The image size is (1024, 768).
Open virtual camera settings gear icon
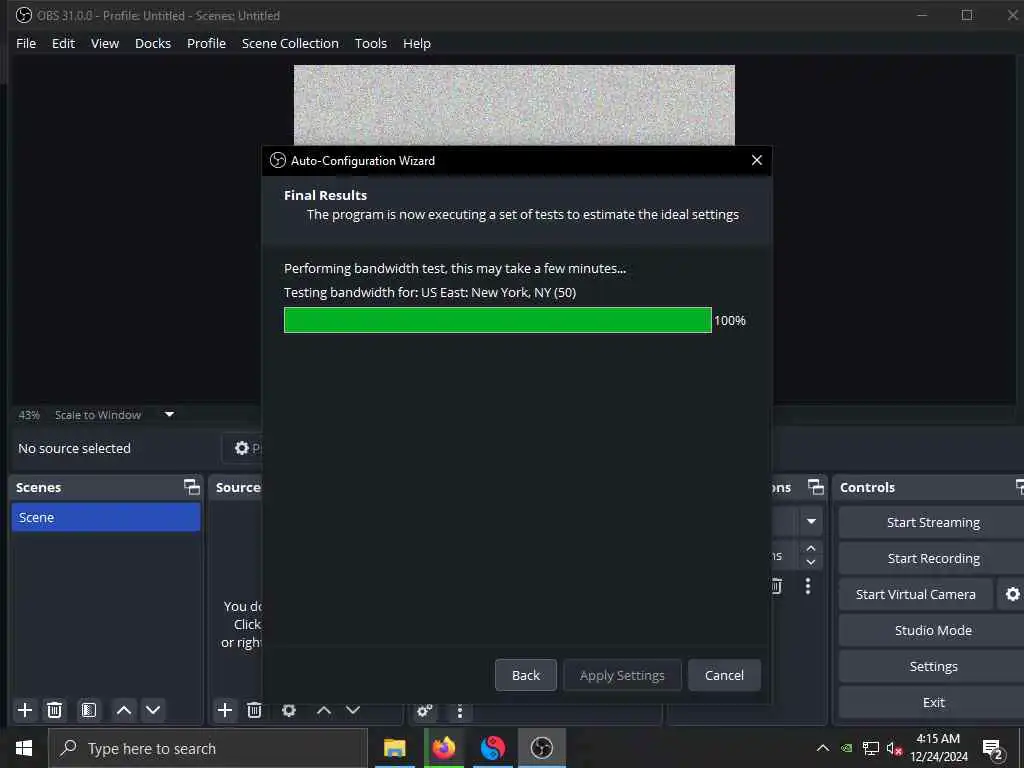point(1012,594)
